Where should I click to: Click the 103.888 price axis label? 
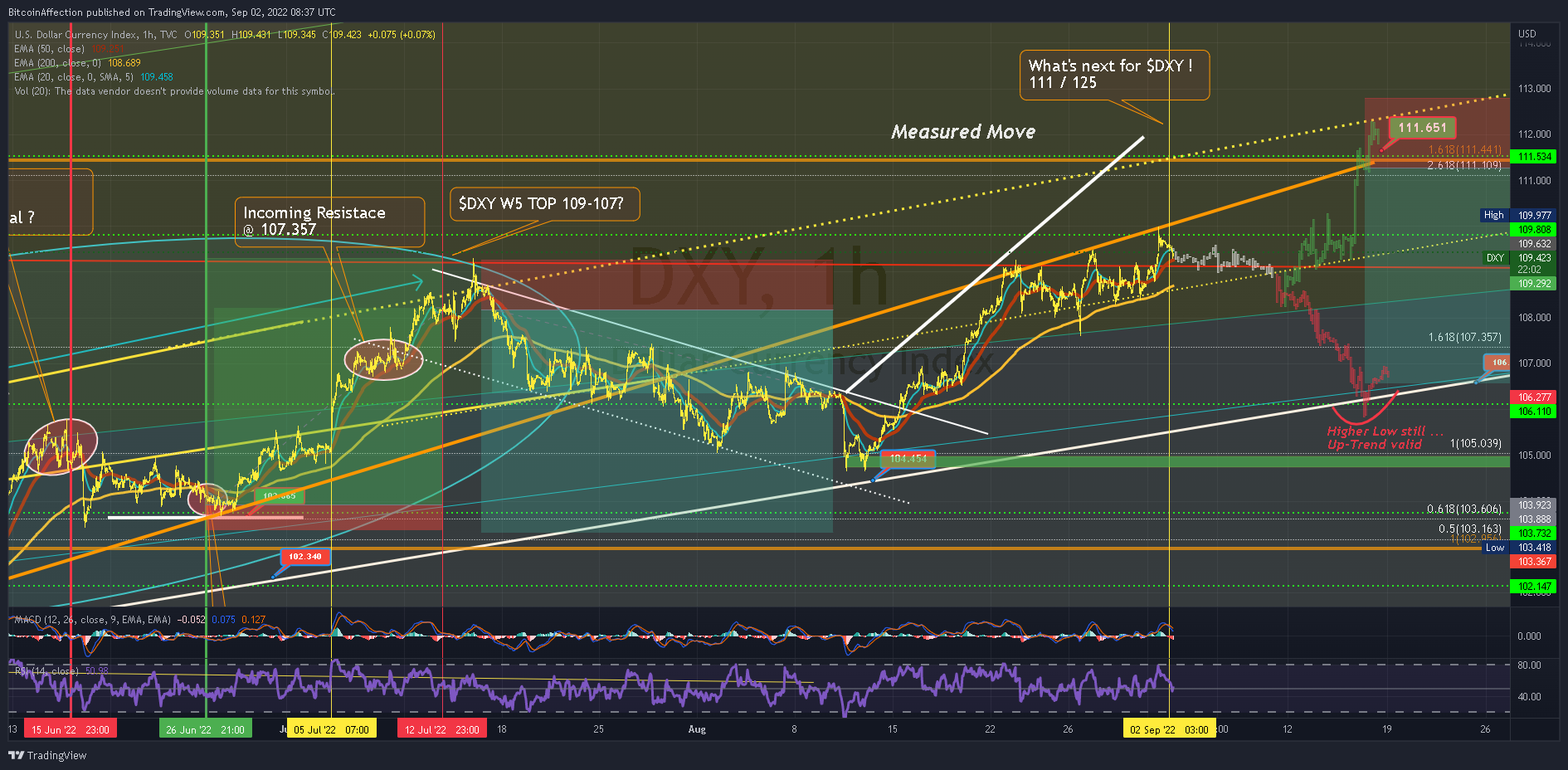(x=1534, y=519)
